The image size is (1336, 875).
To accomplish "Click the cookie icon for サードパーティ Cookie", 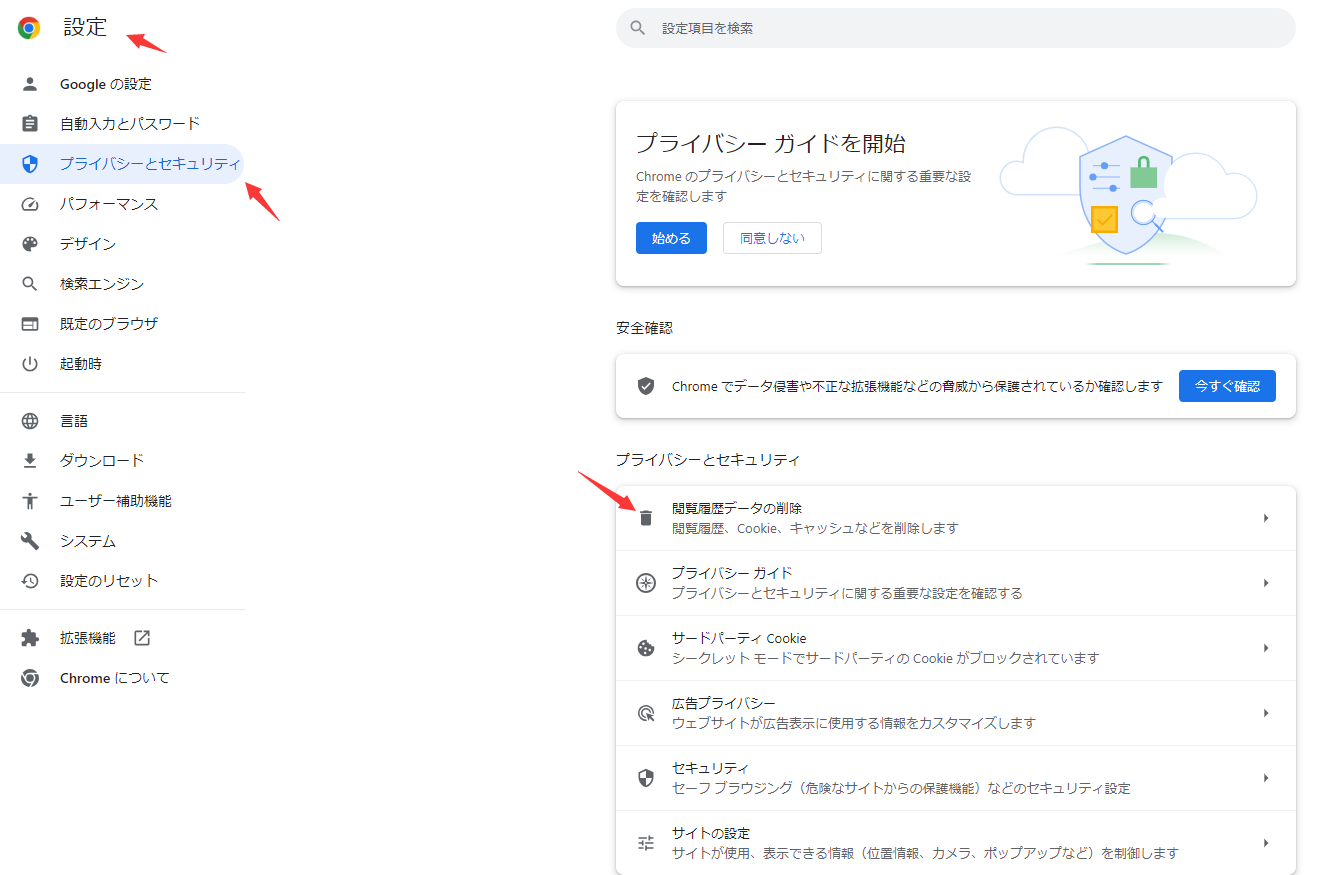I will [x=646, y=648].
